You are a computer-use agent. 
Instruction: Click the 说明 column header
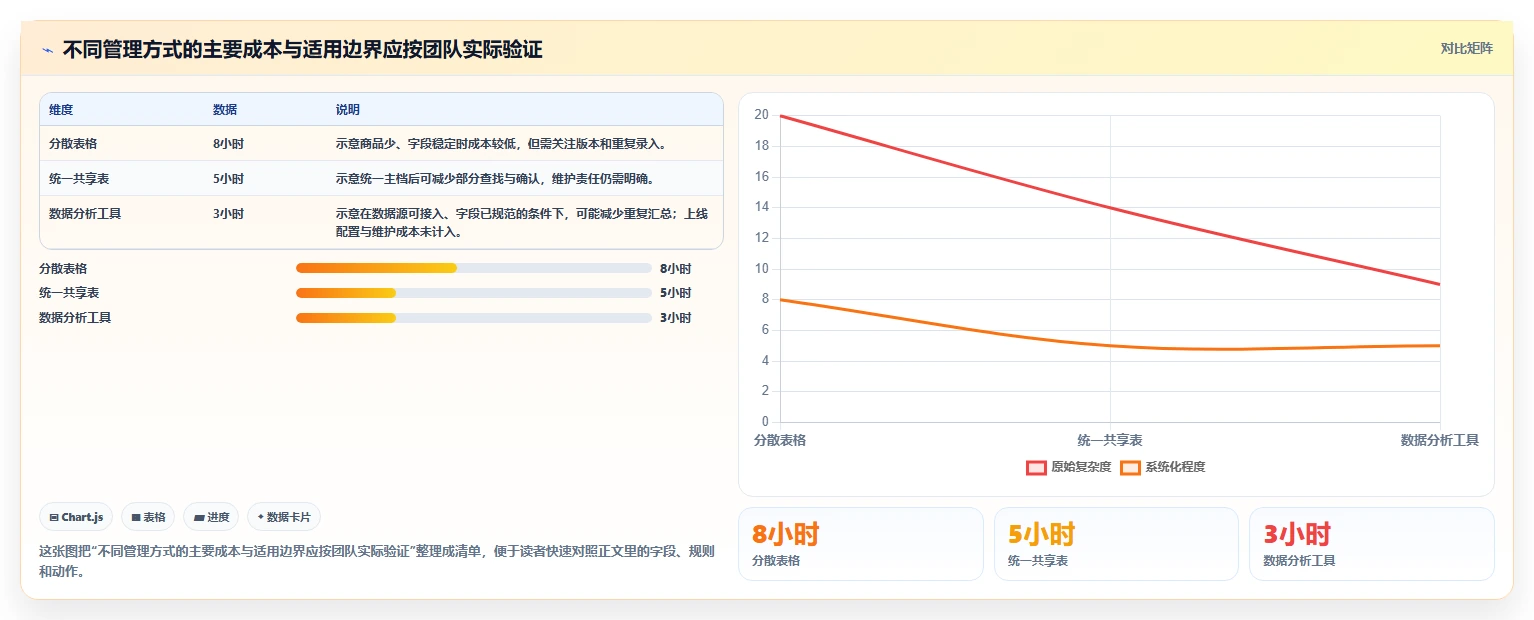[348, 110]
